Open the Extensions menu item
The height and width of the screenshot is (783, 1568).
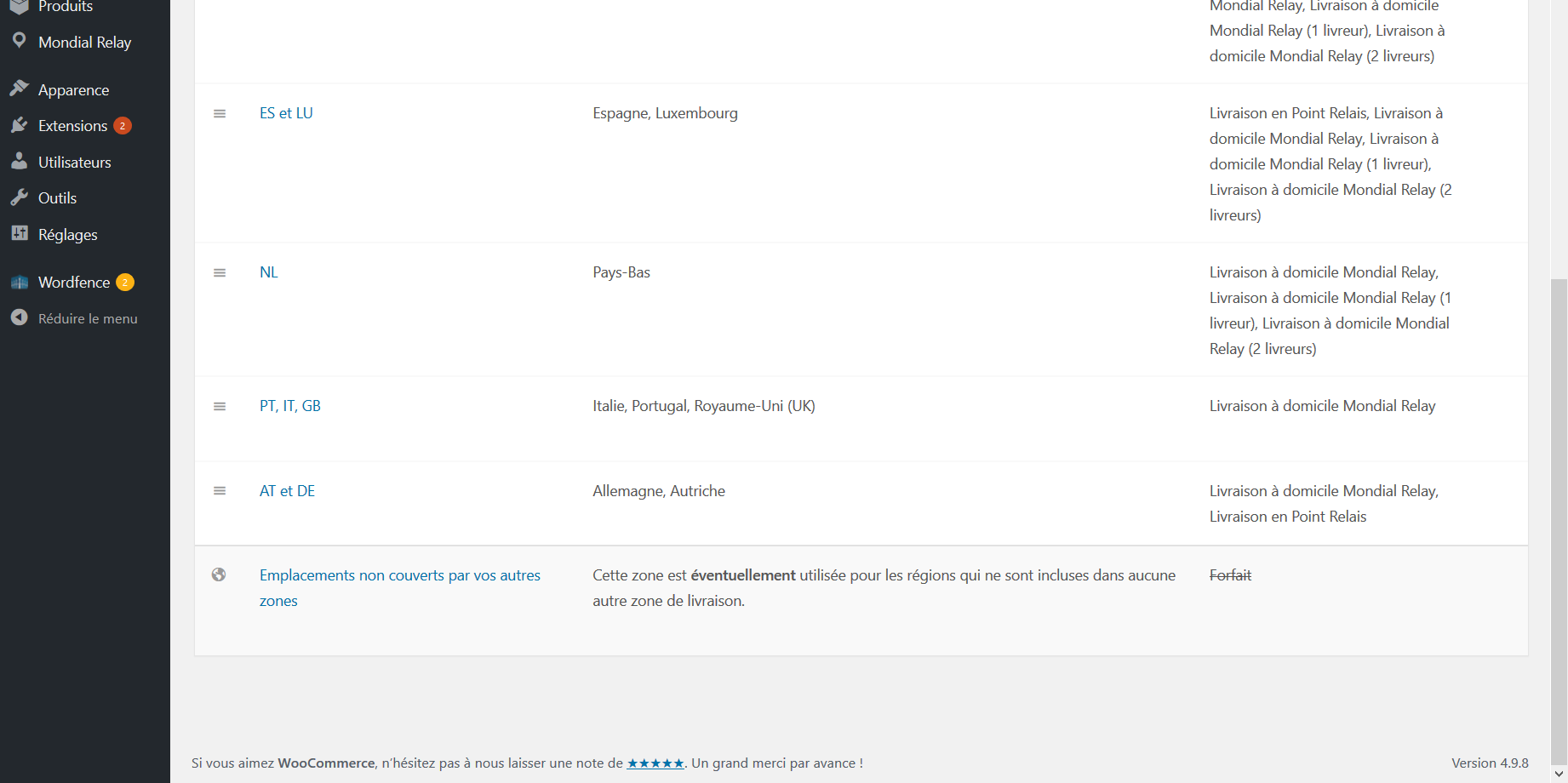72,126
